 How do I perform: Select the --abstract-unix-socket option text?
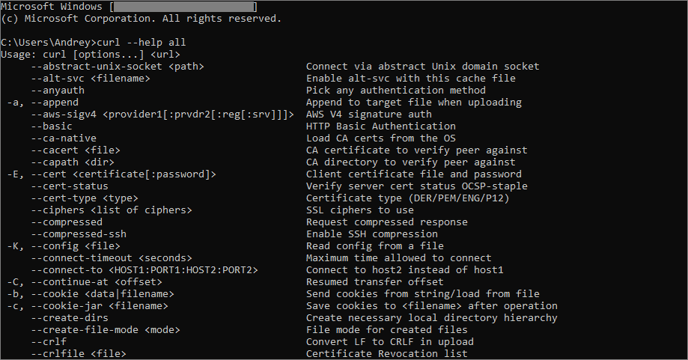tap(118, 67)
